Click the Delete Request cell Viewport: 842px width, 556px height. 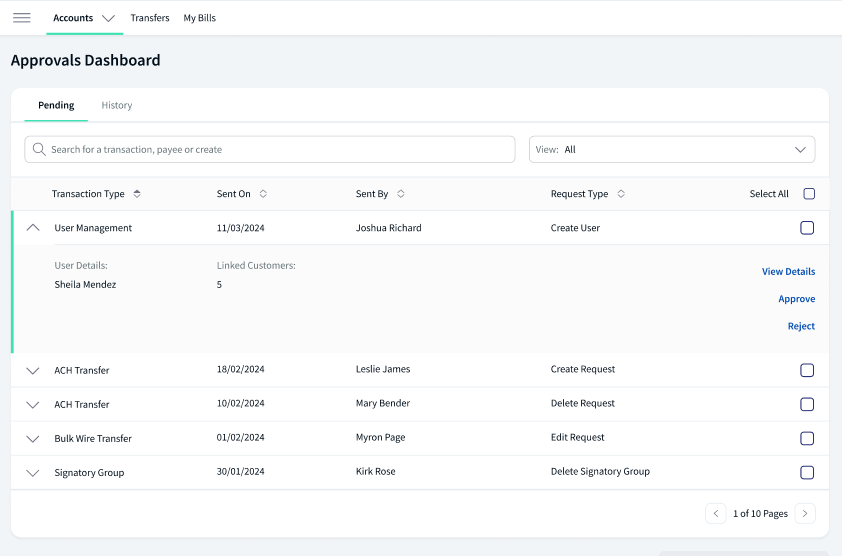[583, 403]
